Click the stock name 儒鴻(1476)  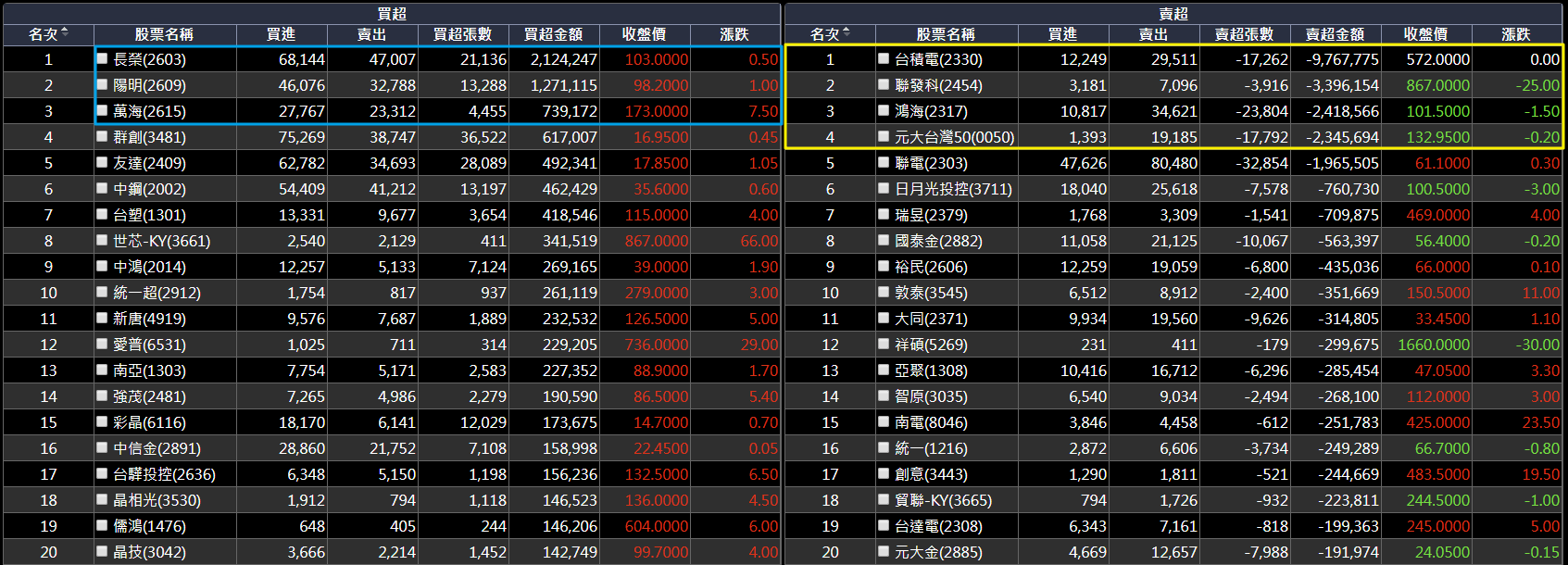click(149, 526)
